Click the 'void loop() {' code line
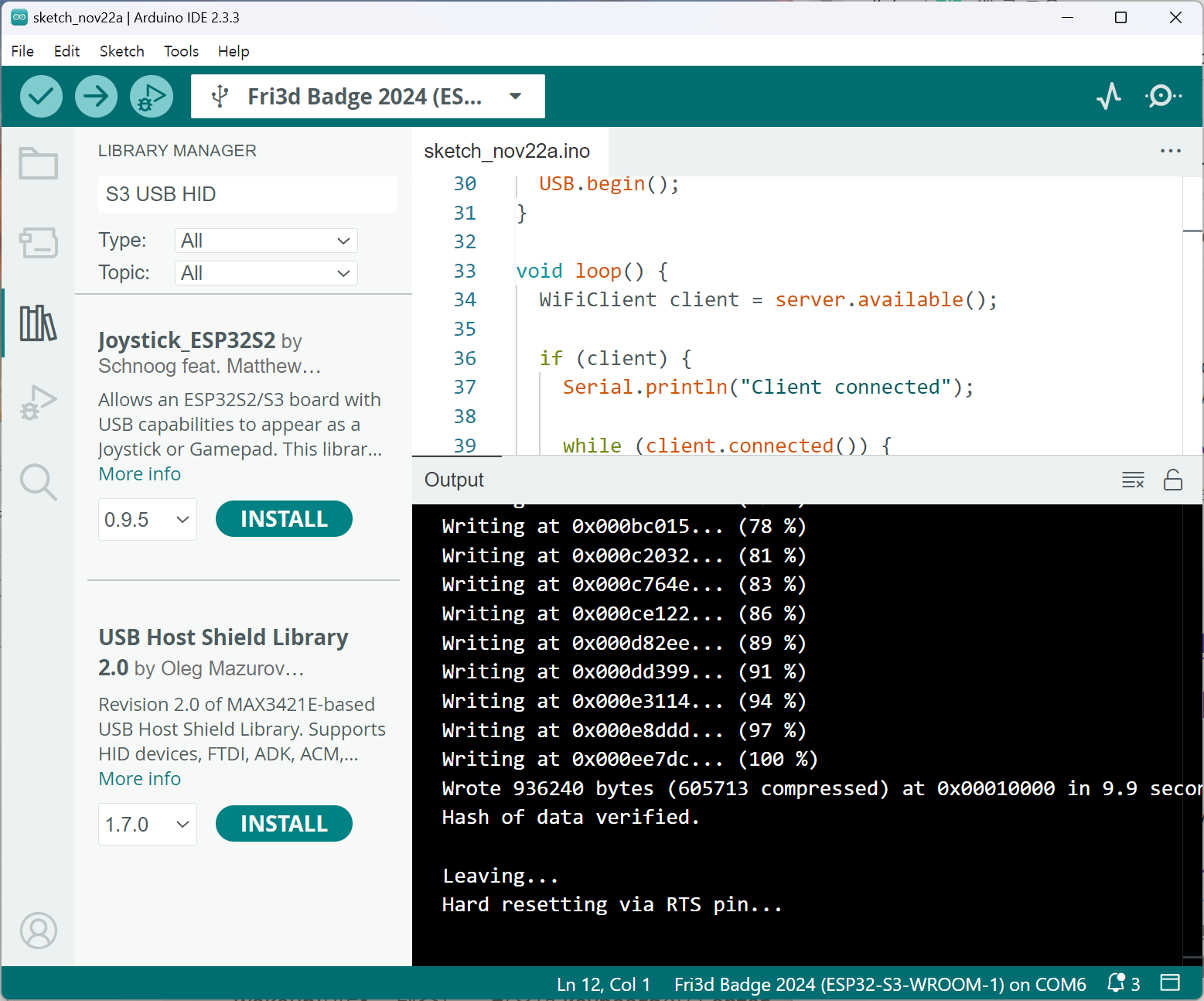Image resolution: width=1204 pixels, height=1001 pixels. pos(592,272)
